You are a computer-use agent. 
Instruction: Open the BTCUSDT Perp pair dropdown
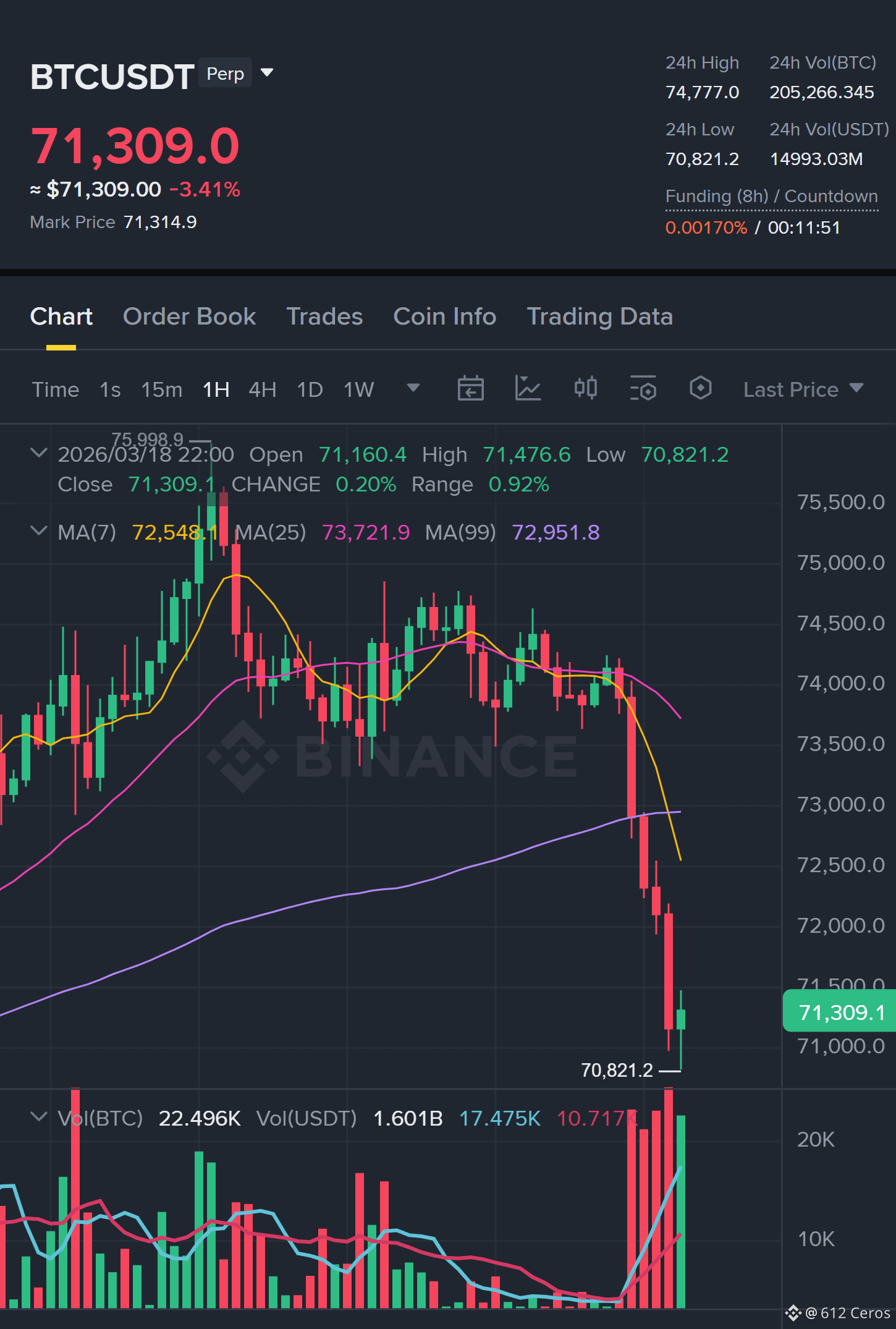pyautogui.click(x=267, y=73)
